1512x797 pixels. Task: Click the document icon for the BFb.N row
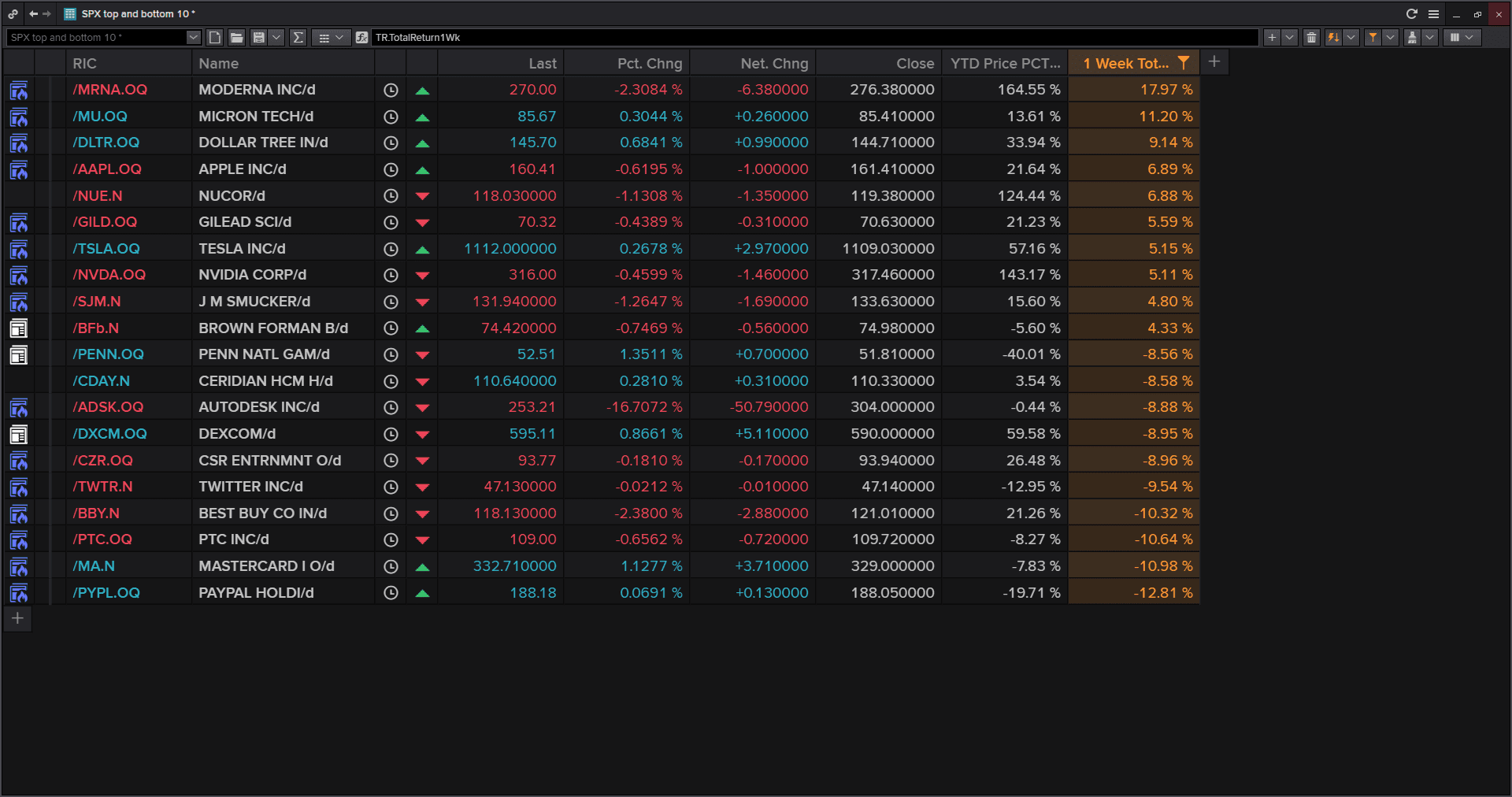pos(18,328)
